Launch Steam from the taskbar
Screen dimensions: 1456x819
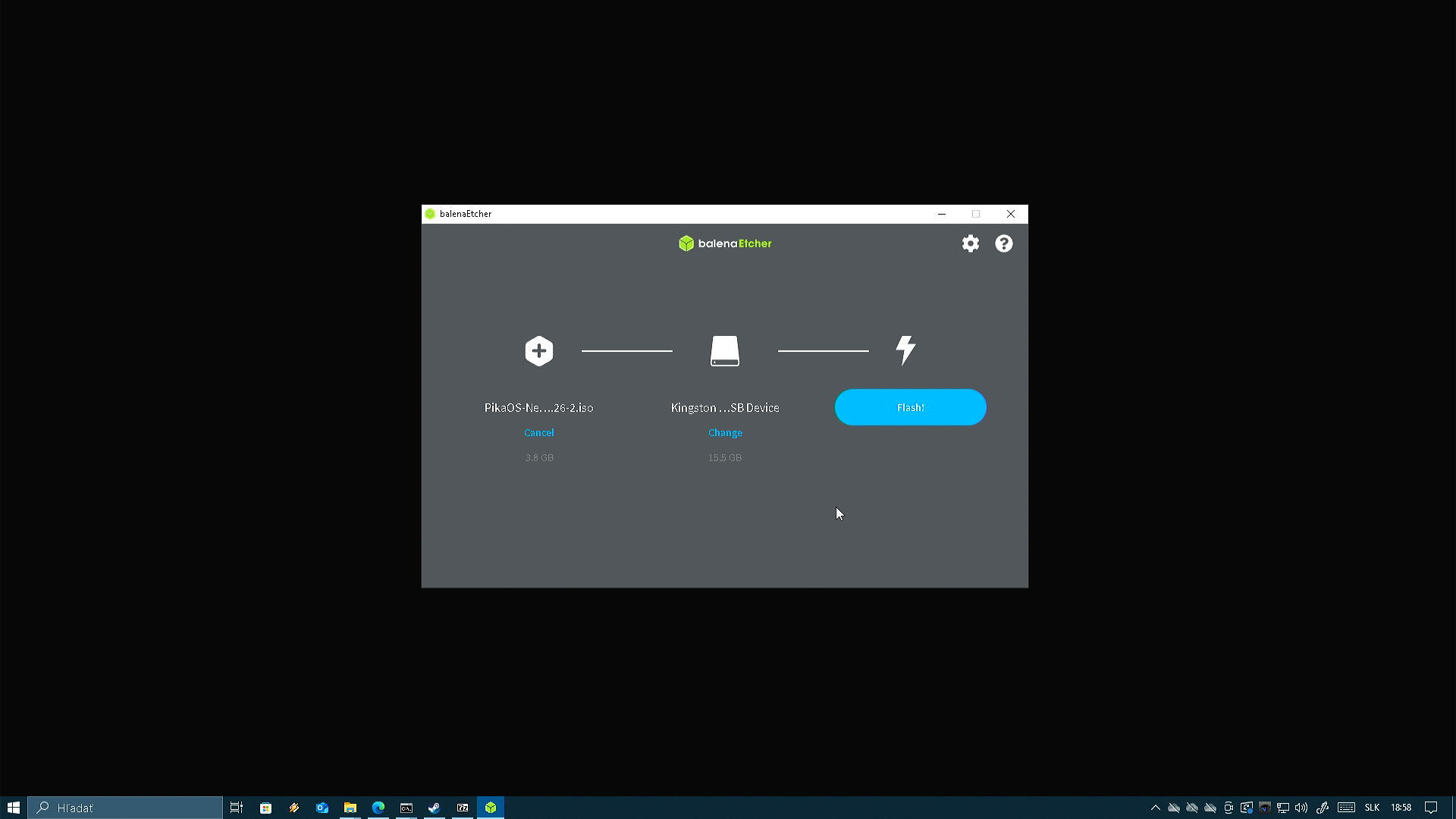(435, 808)
